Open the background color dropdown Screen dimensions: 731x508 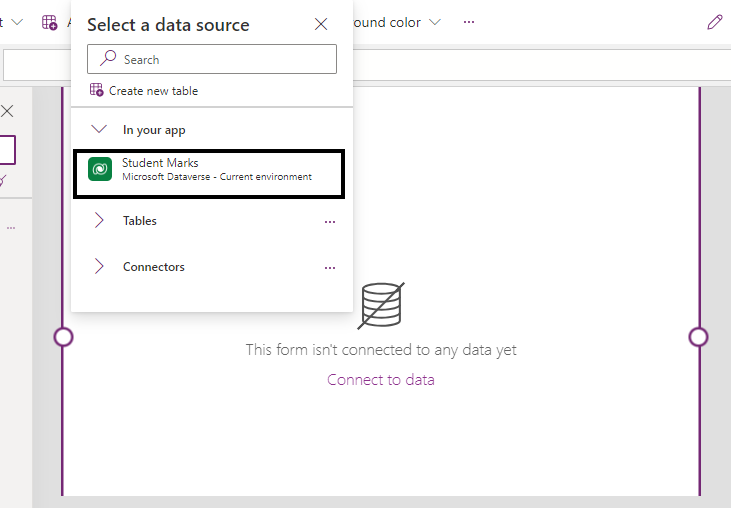[x=434, y=22]
